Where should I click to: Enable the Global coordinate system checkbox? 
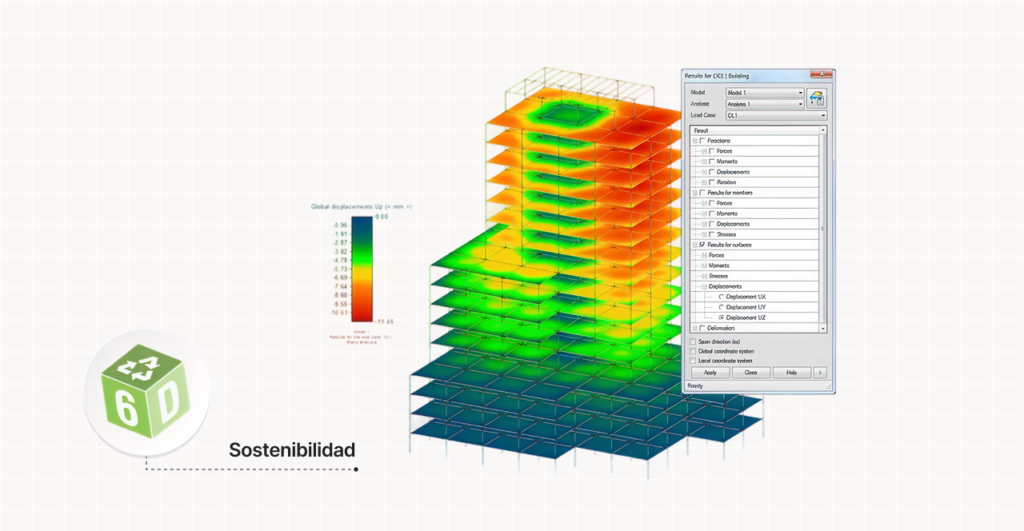693,351
